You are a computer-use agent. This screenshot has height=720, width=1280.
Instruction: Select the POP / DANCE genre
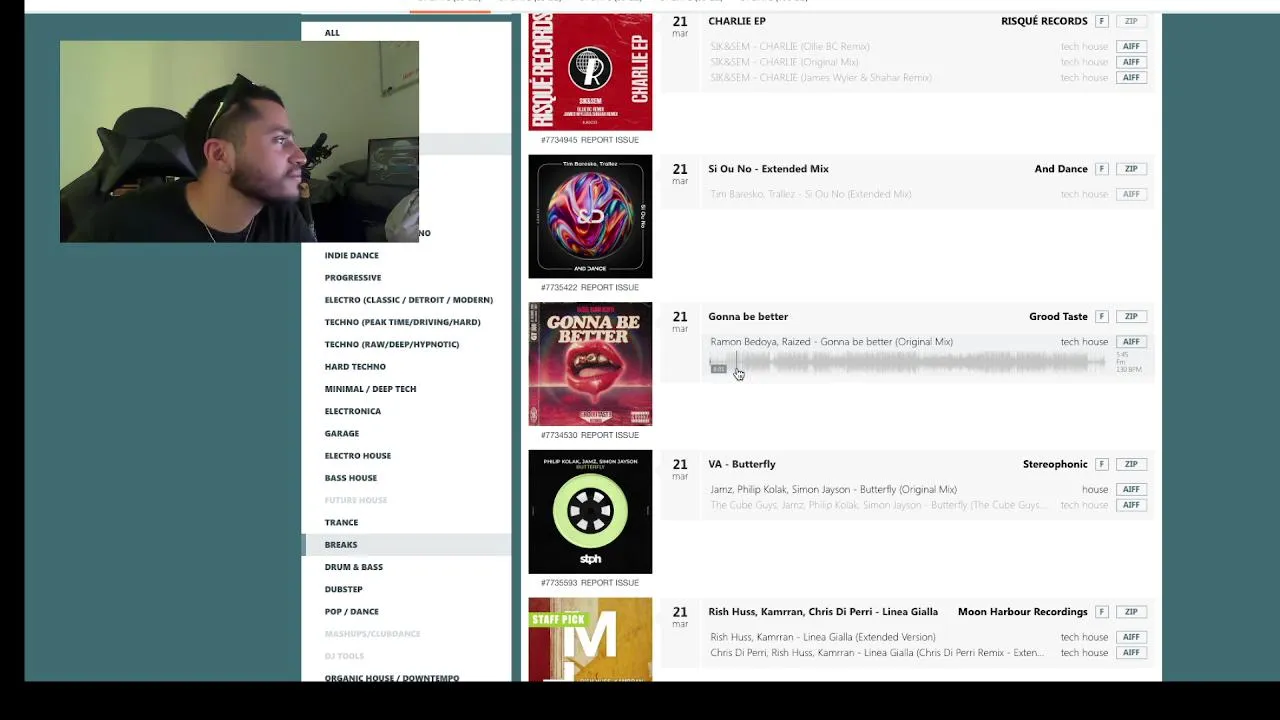[351, 611]
